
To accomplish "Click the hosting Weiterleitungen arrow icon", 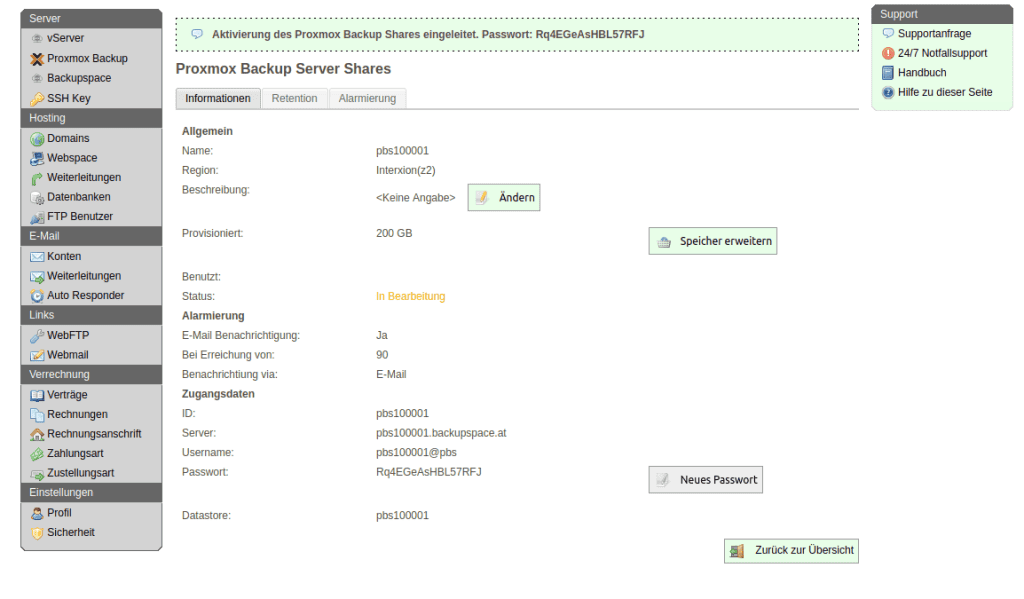I will tap(37, 178).
